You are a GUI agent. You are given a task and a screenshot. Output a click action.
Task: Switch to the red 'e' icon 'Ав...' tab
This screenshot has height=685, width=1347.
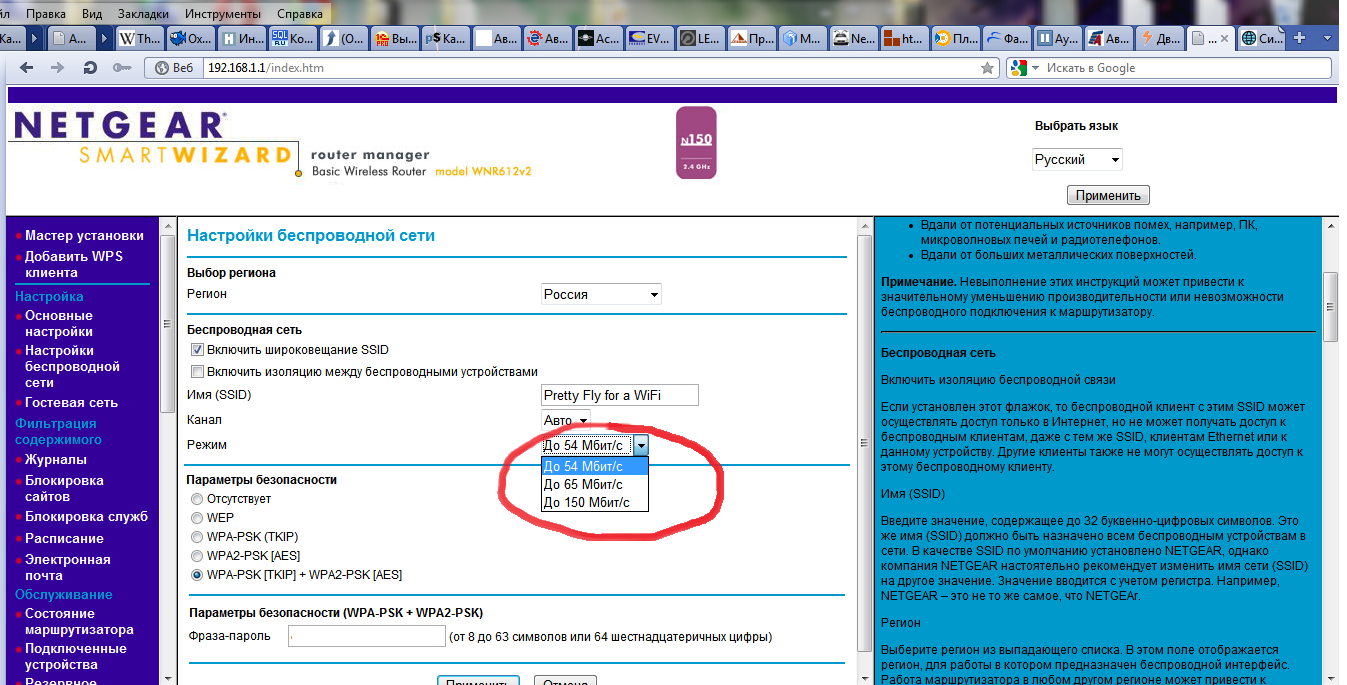550,39
